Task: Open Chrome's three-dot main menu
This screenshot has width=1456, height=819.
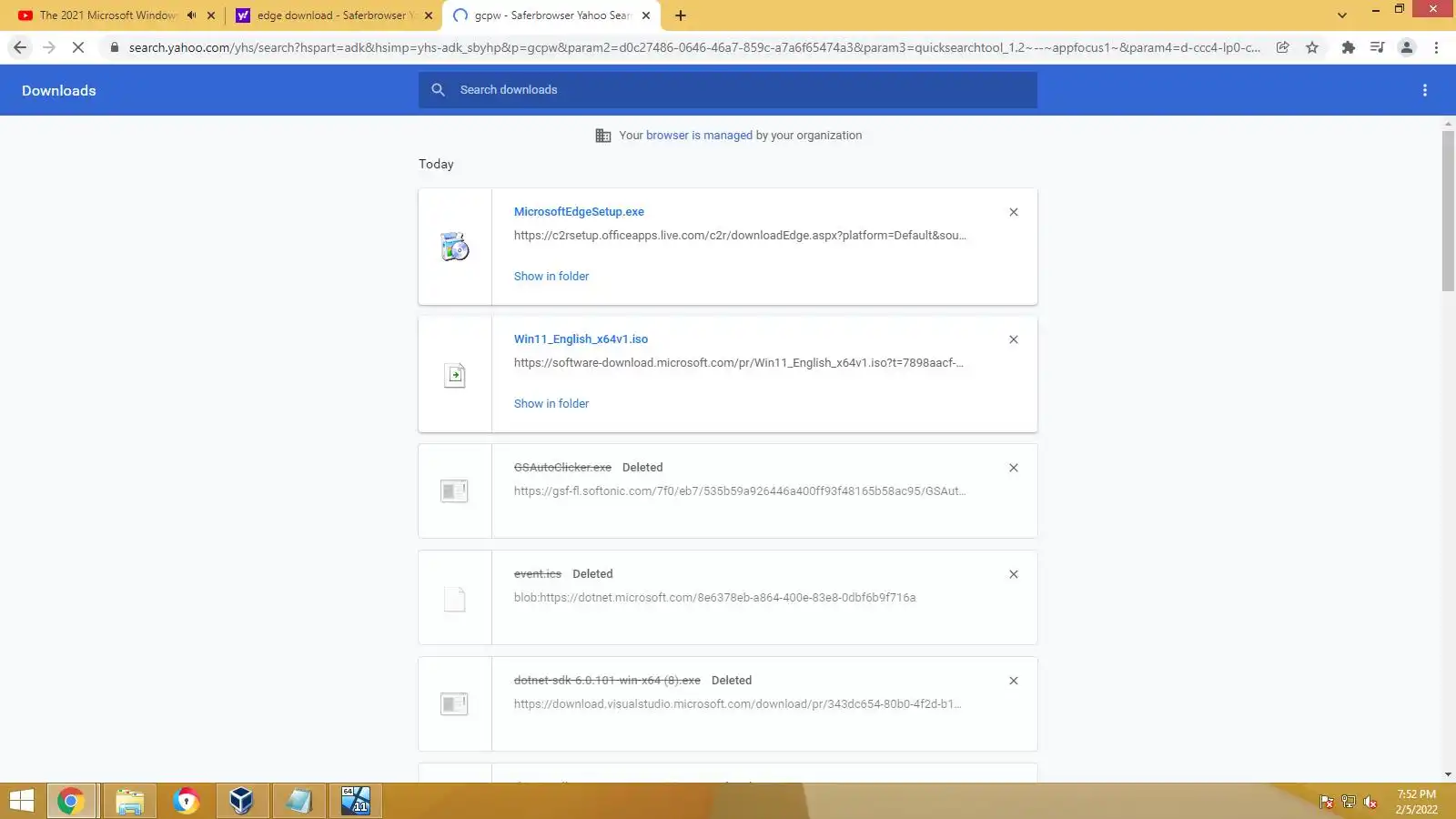Action: point(1436,47)
